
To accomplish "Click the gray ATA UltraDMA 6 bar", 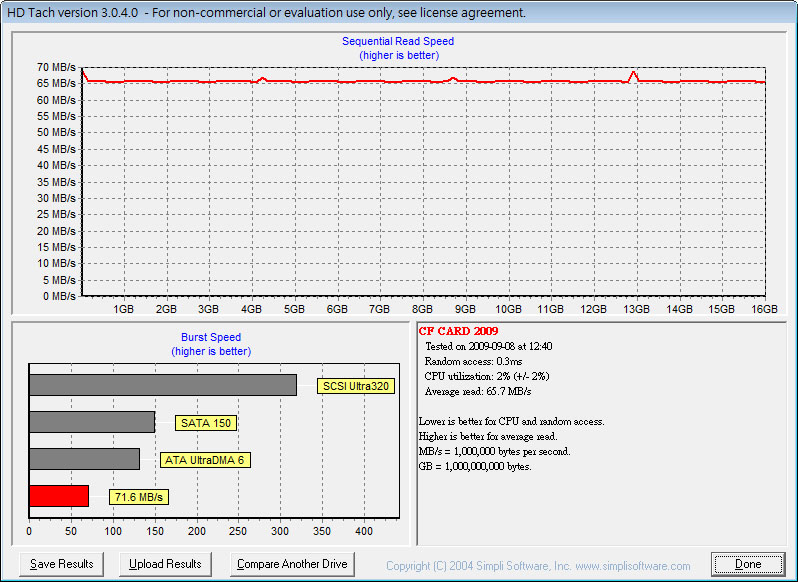I will pos(84,459).
